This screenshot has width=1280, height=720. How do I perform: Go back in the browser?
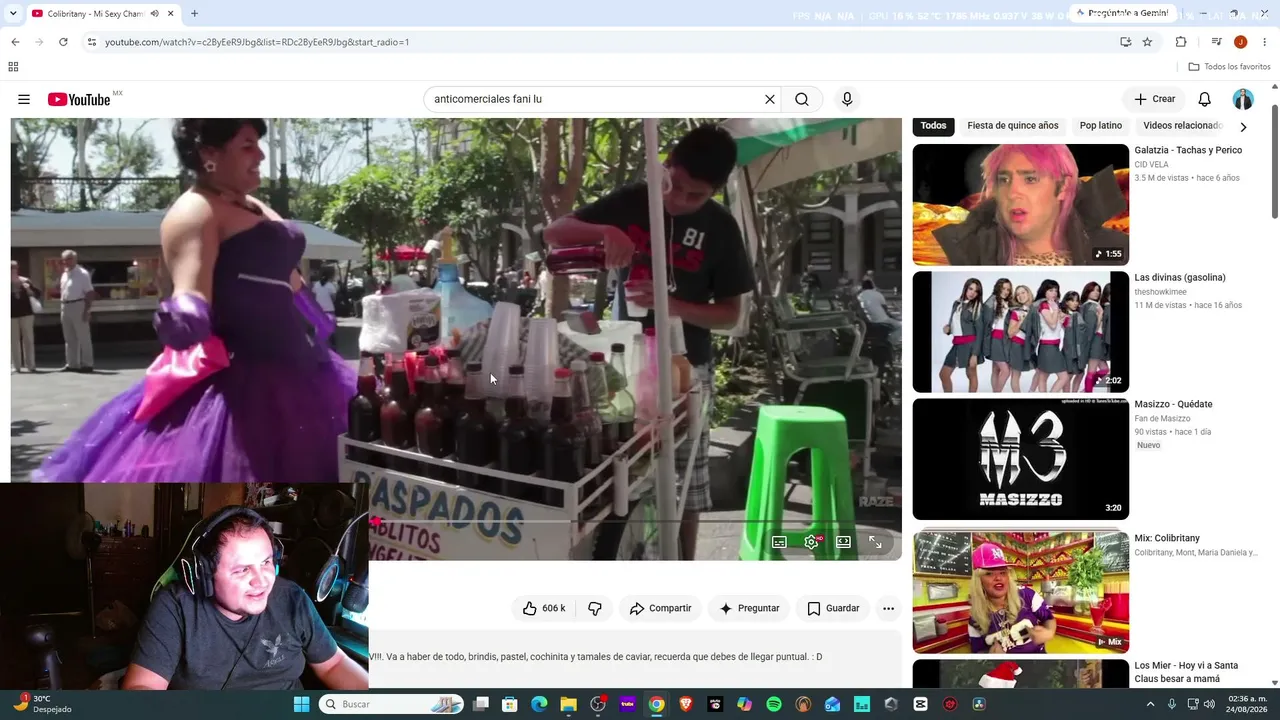pos(15,42)
